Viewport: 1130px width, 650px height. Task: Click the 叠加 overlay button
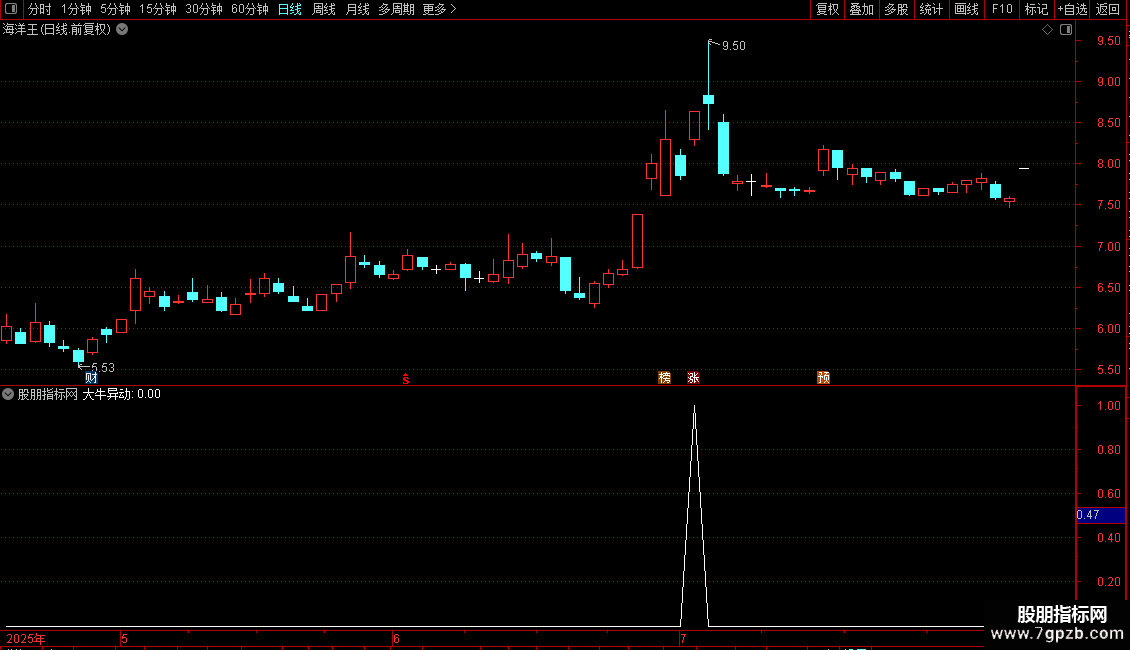861,9
